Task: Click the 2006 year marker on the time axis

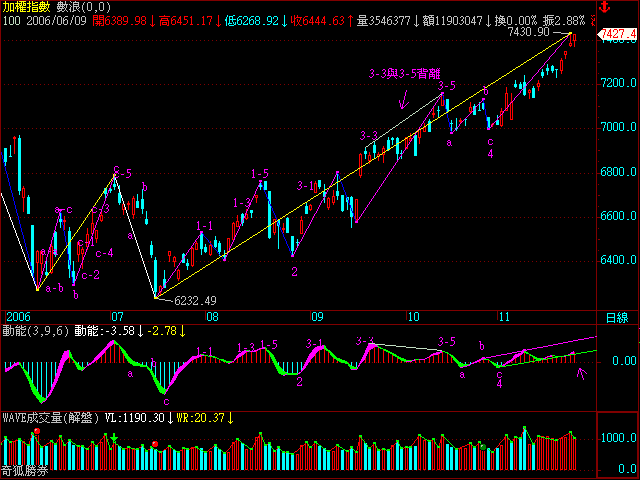Action: click(x=18, y=317)
